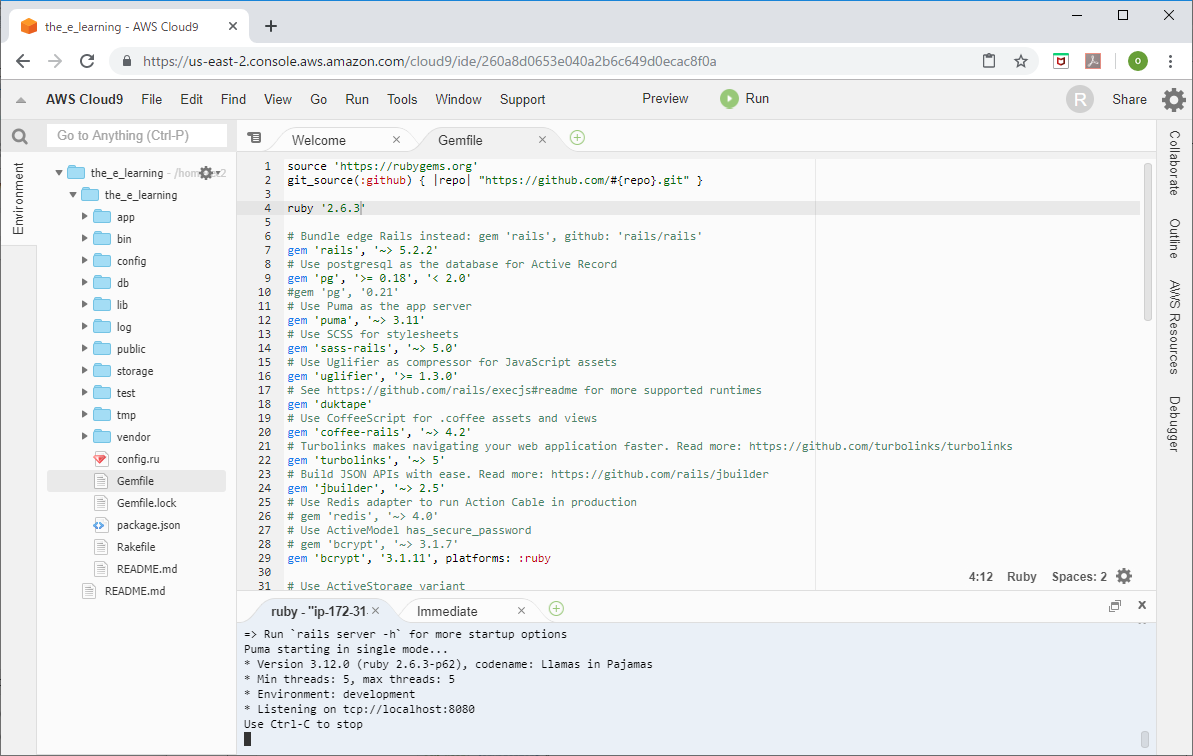Open a new browser tab
The image size is (1193, 756).
pos(271,27)
